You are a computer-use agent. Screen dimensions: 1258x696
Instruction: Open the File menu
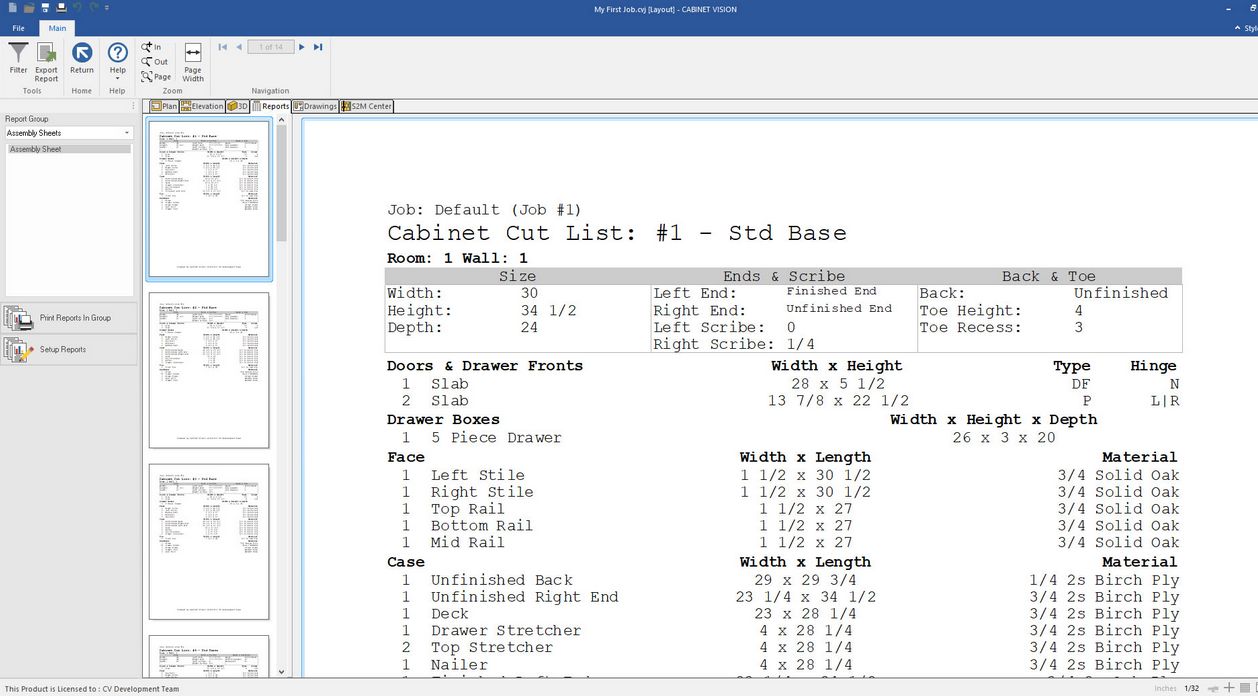18,28
